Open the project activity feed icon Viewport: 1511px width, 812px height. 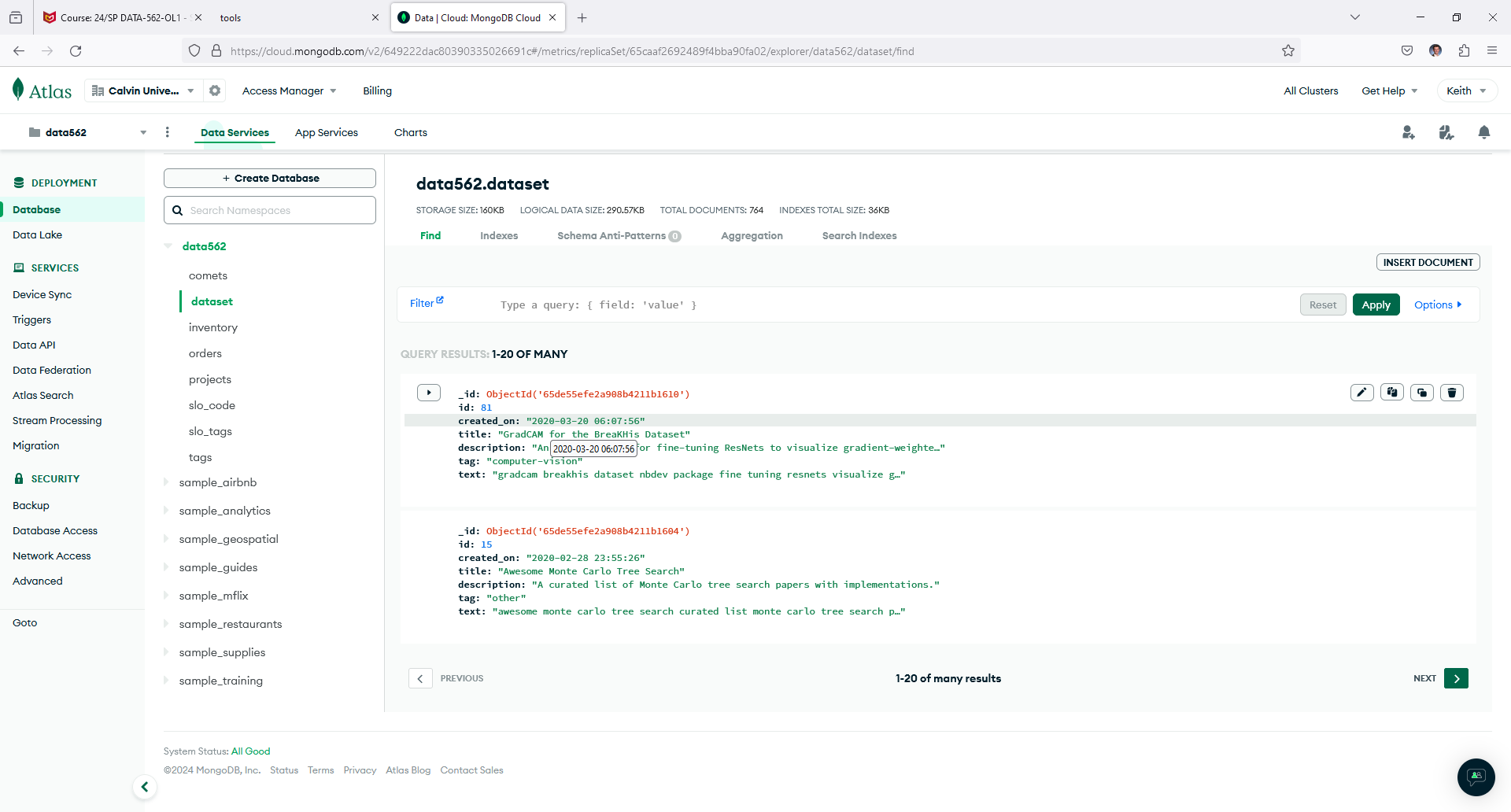point(1446,132)
